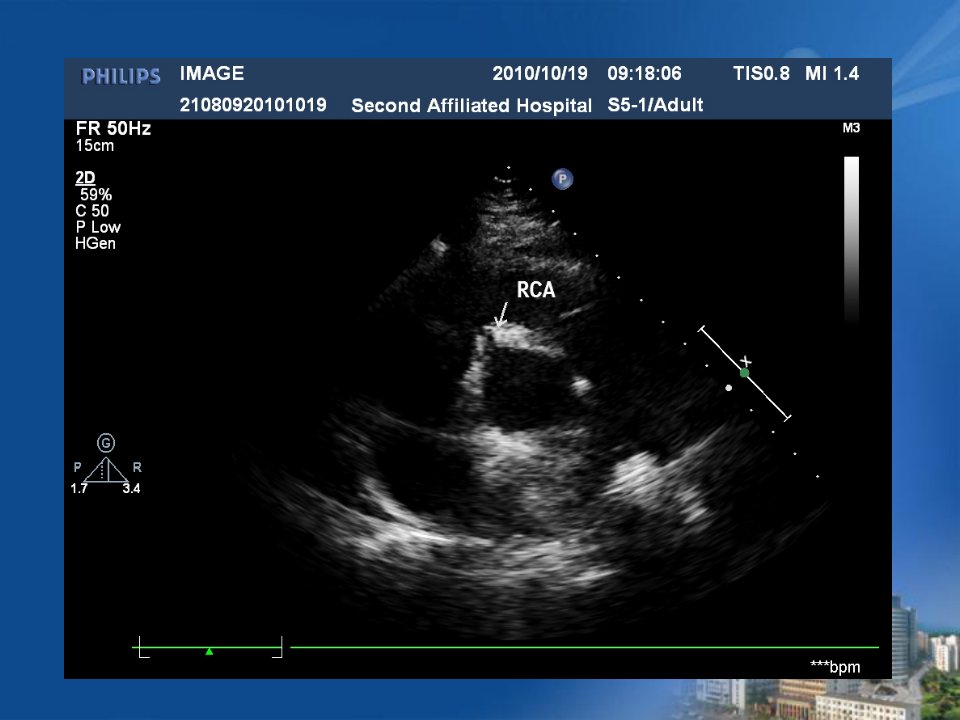Click the time 09:18:06
The height and width of the screenshot is (720, 960).
click(644, 73)
